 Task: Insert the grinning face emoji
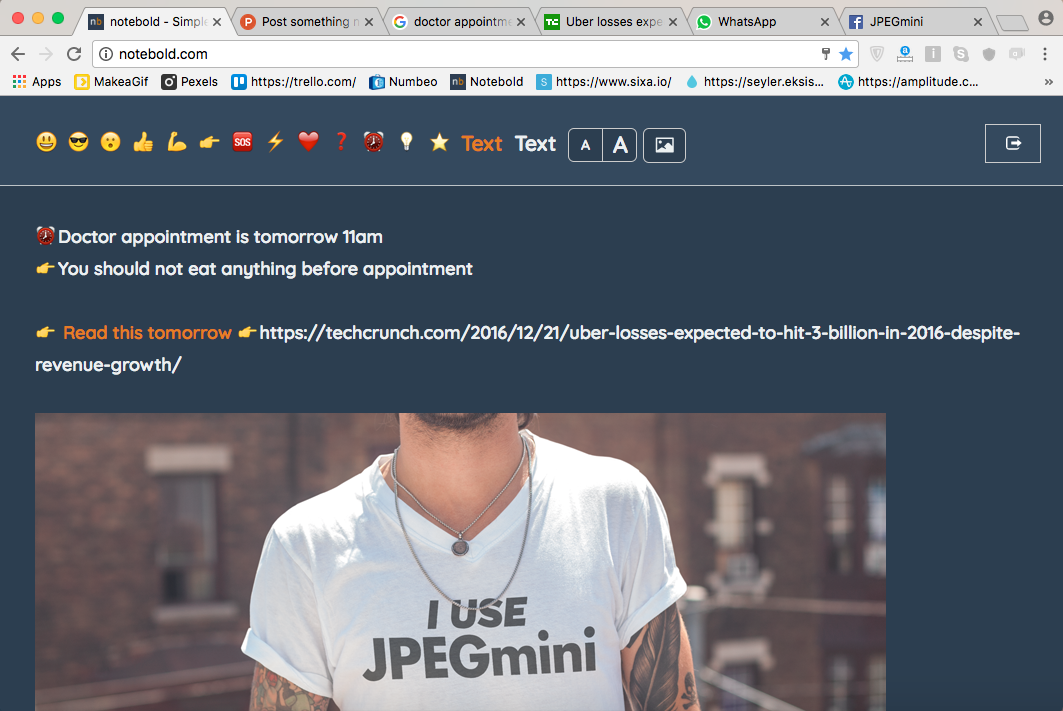coord(46,142)
